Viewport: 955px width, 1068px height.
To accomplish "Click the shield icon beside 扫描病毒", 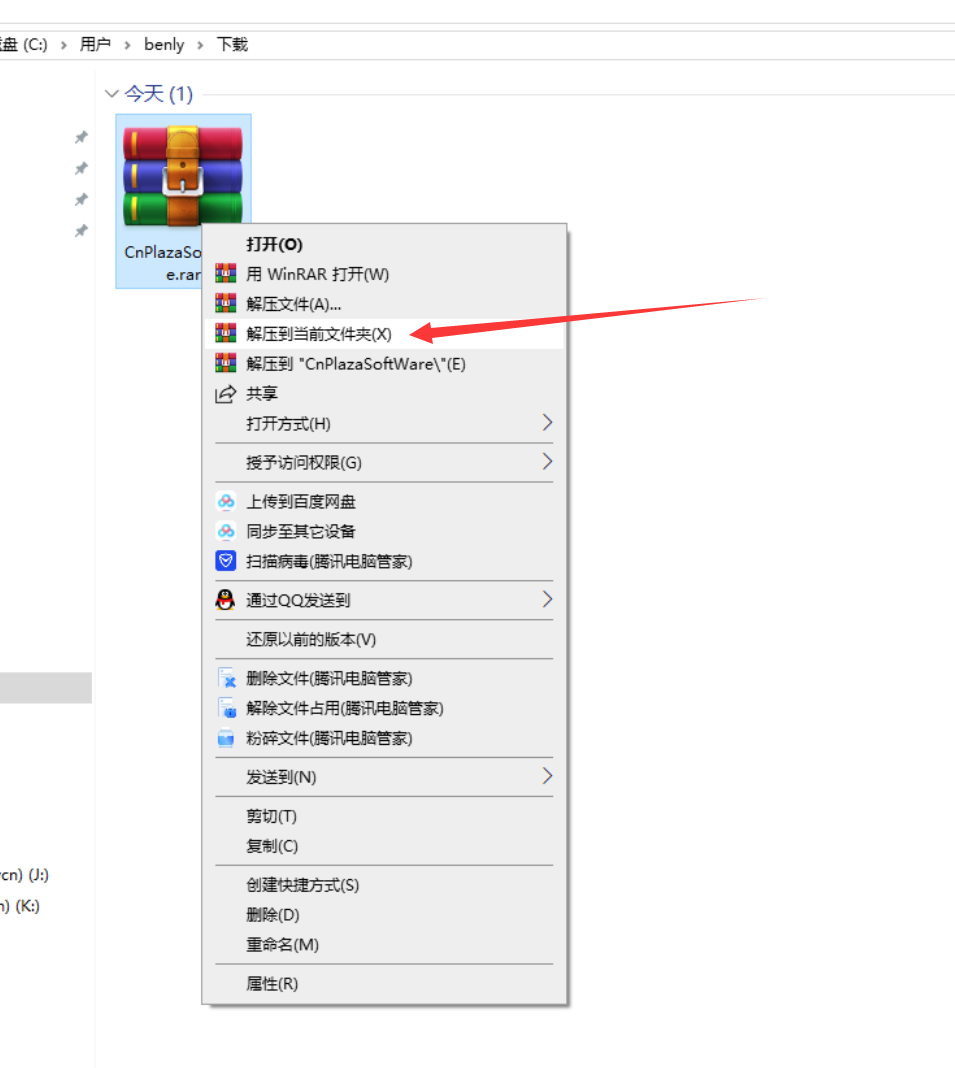I will coord(226,562).
